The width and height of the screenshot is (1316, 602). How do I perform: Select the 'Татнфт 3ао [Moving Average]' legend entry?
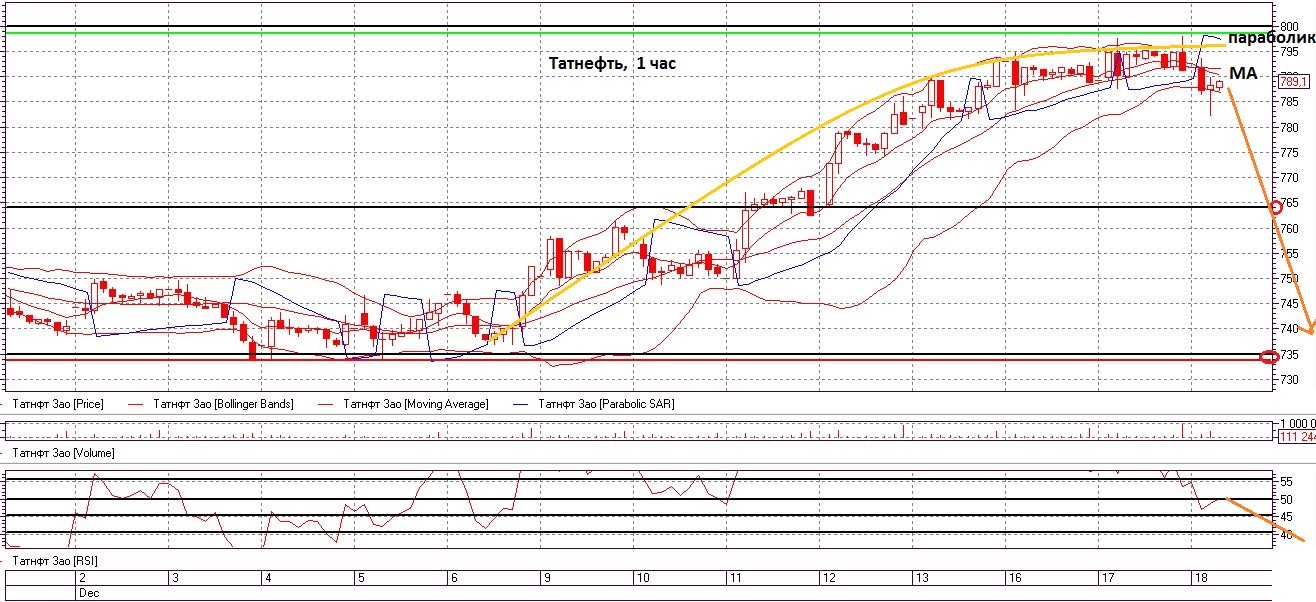pyautogui.click(x=415, y=404)
